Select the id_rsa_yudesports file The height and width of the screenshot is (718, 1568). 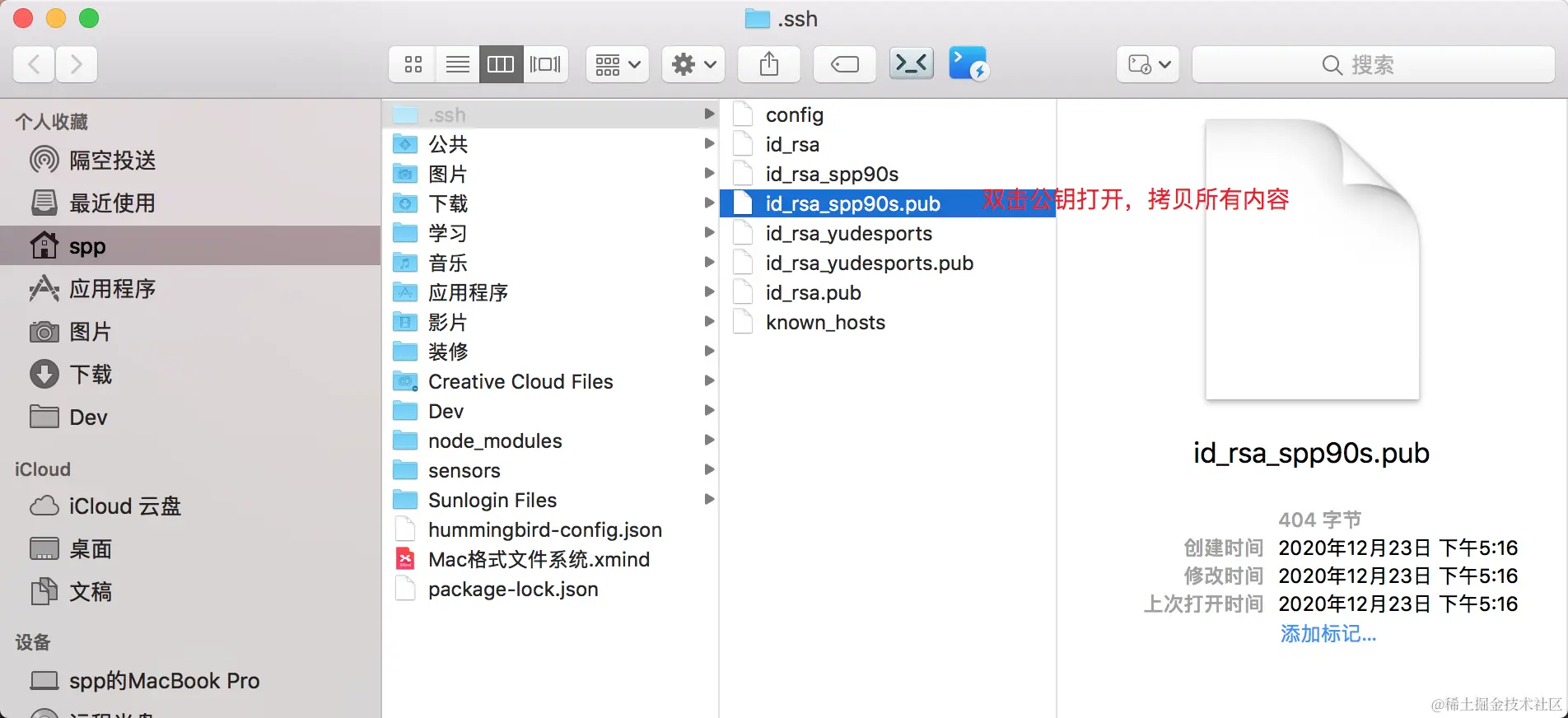point(888,233)
